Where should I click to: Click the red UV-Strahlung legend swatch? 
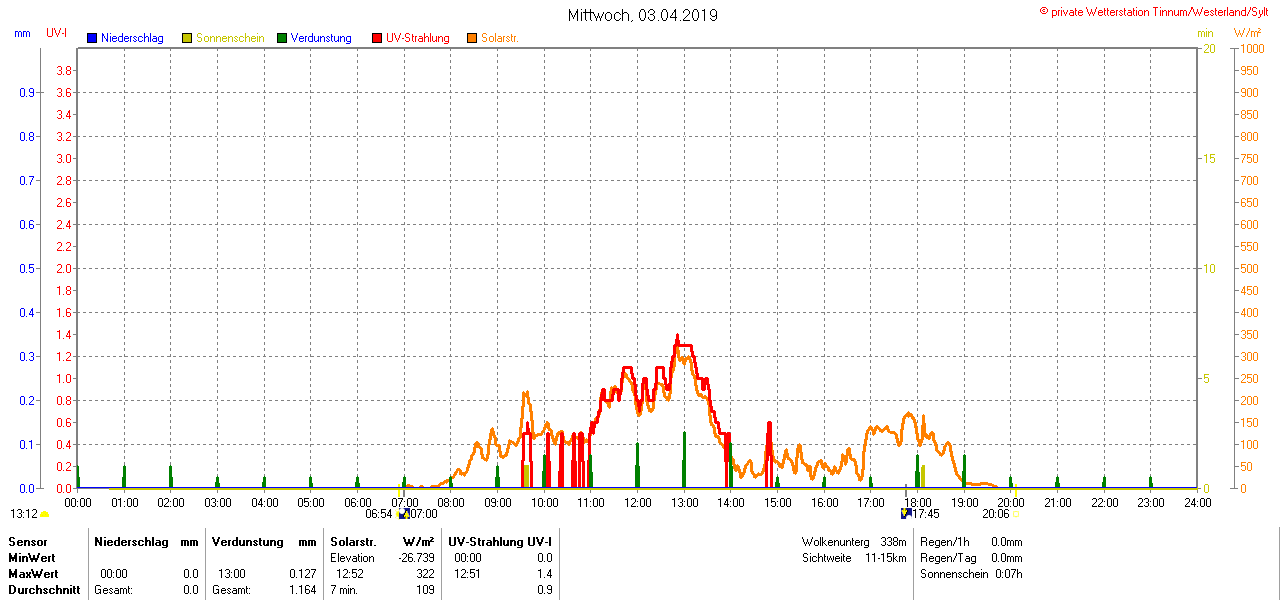pyautogui.click(x=377, y=38)
